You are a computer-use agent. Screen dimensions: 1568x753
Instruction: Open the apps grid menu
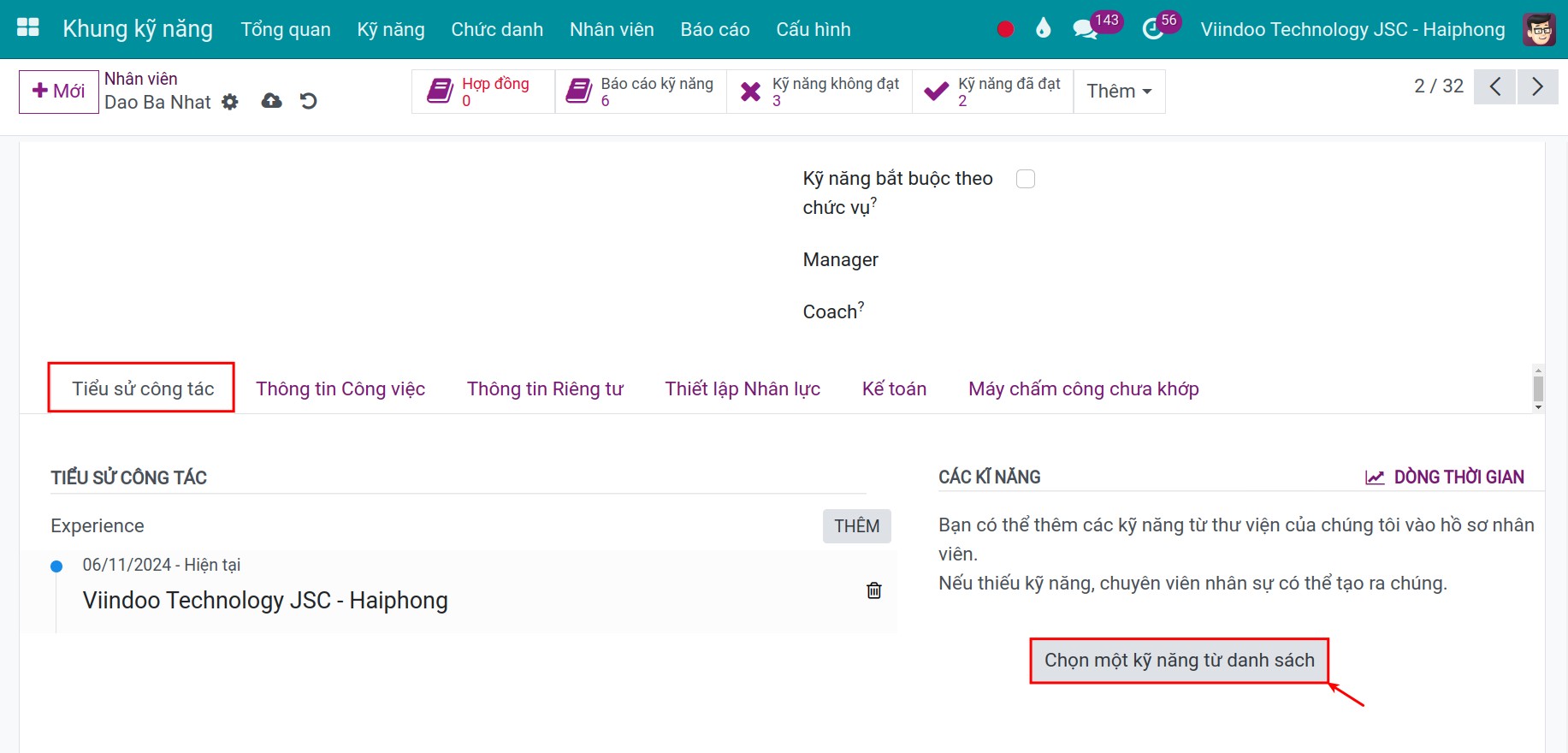click(28, 28)
